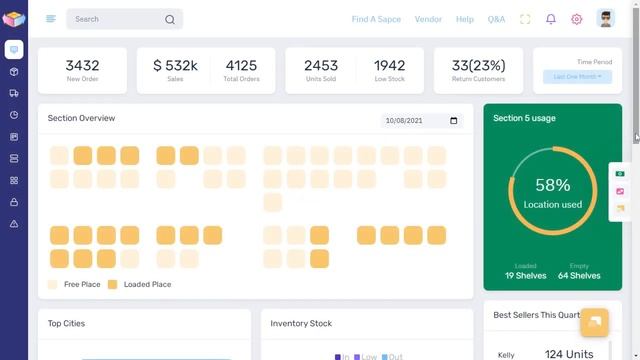Click the Section 5 usage title

coord(524,118)
